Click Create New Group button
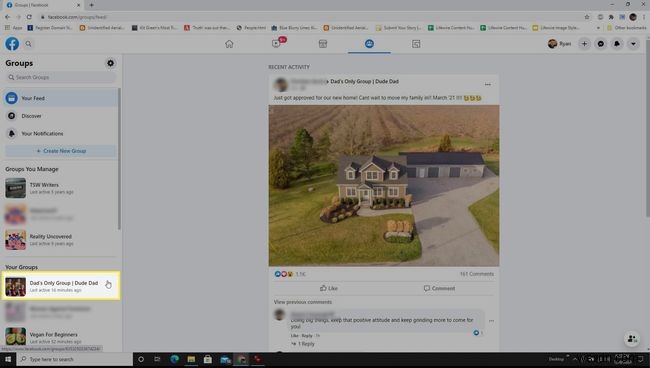Screen dimensions: 650x368 [61, 151]
